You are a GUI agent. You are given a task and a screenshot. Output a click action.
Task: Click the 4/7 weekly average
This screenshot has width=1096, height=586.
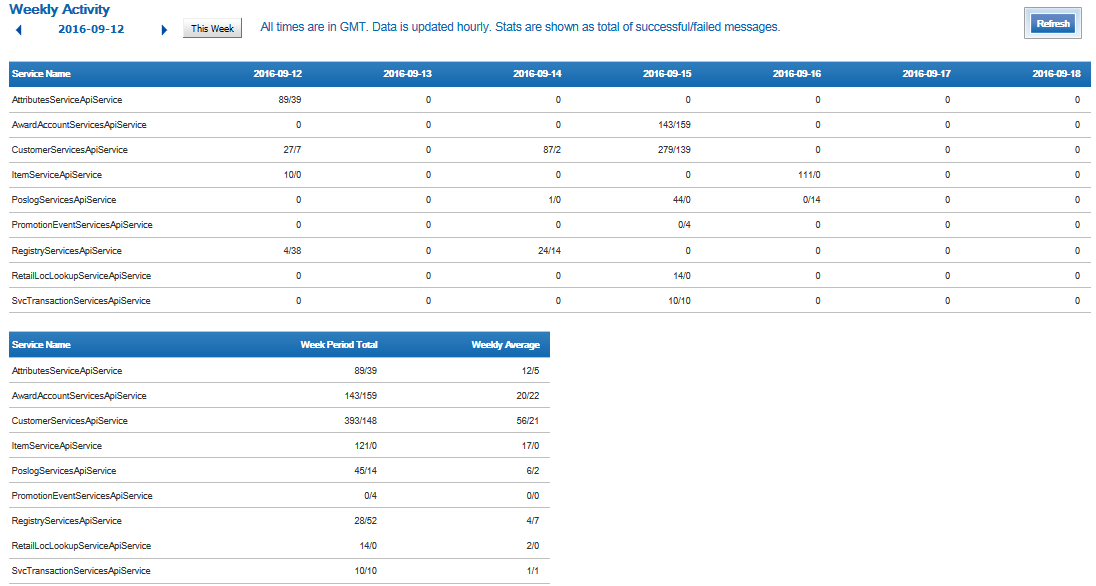coord(533,521)
